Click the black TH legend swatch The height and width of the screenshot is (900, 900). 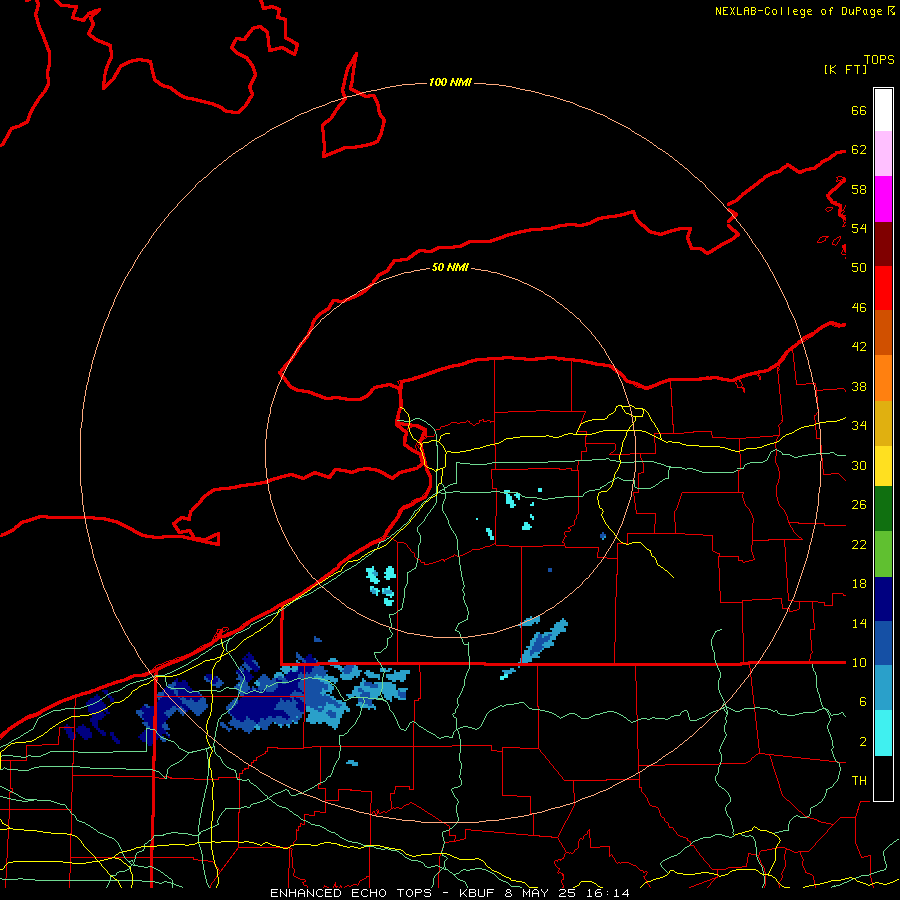[x=883, y=778]
